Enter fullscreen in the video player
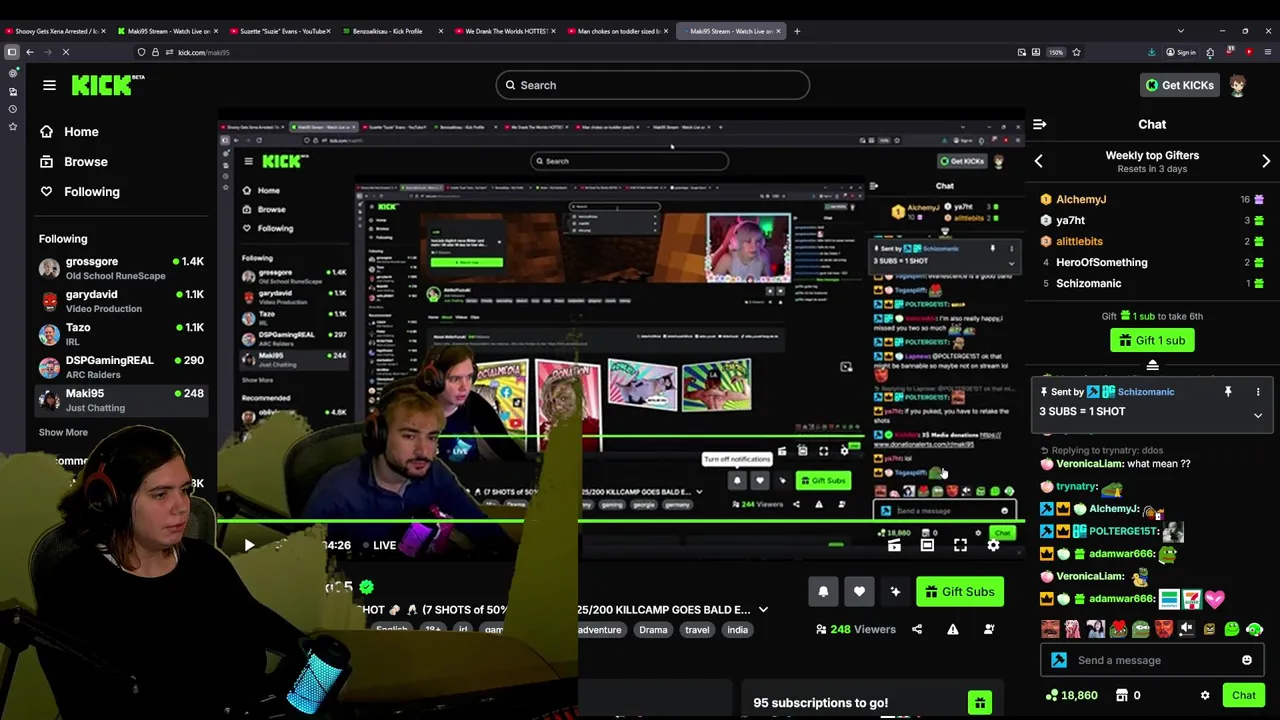 [960, 545]
